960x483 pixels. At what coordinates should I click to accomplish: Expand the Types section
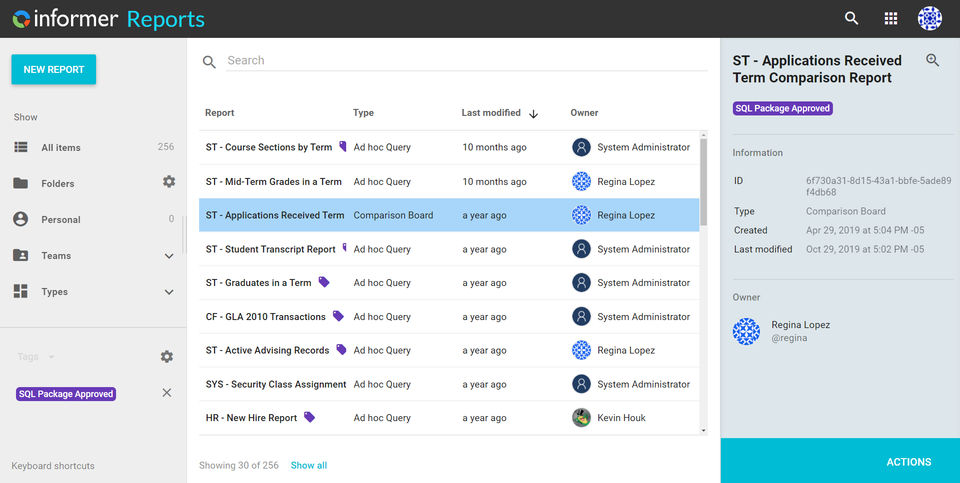tap(168, 292)
